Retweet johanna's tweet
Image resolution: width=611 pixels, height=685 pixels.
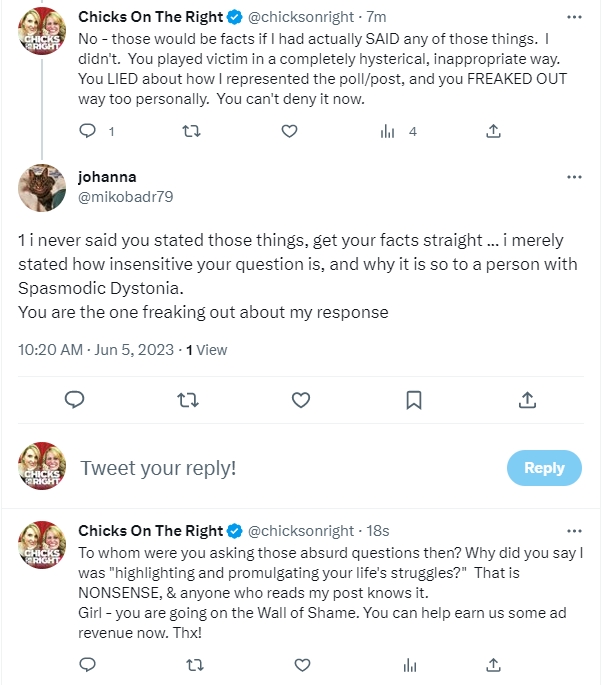(187, 400)
